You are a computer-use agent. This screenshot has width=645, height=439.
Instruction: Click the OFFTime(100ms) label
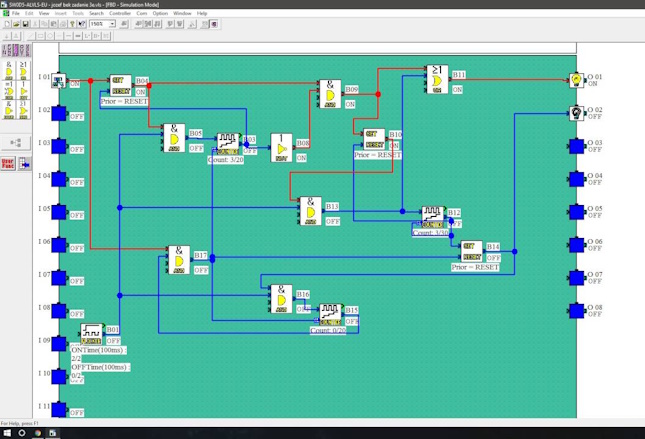[x=101, y=367]
